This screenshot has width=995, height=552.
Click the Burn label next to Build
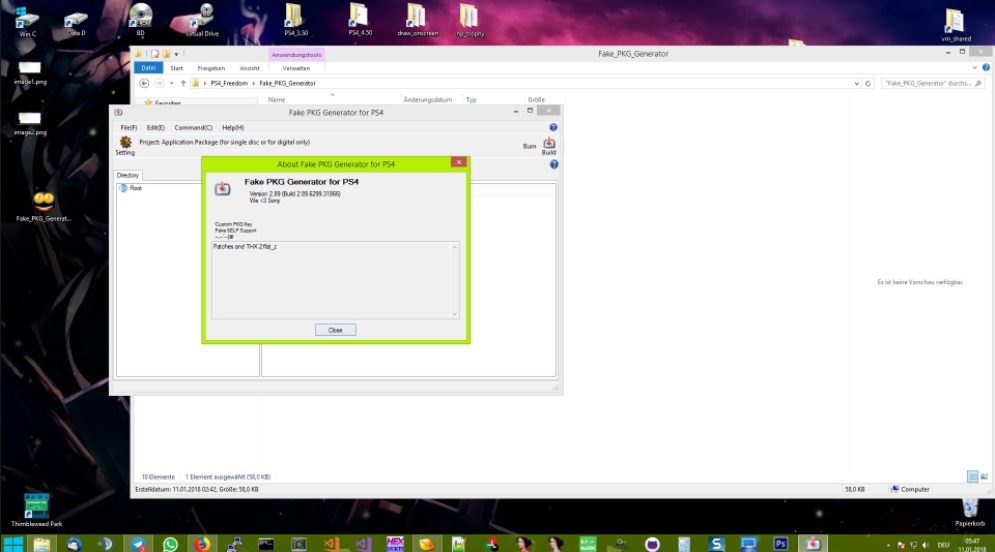pos(529,147)
